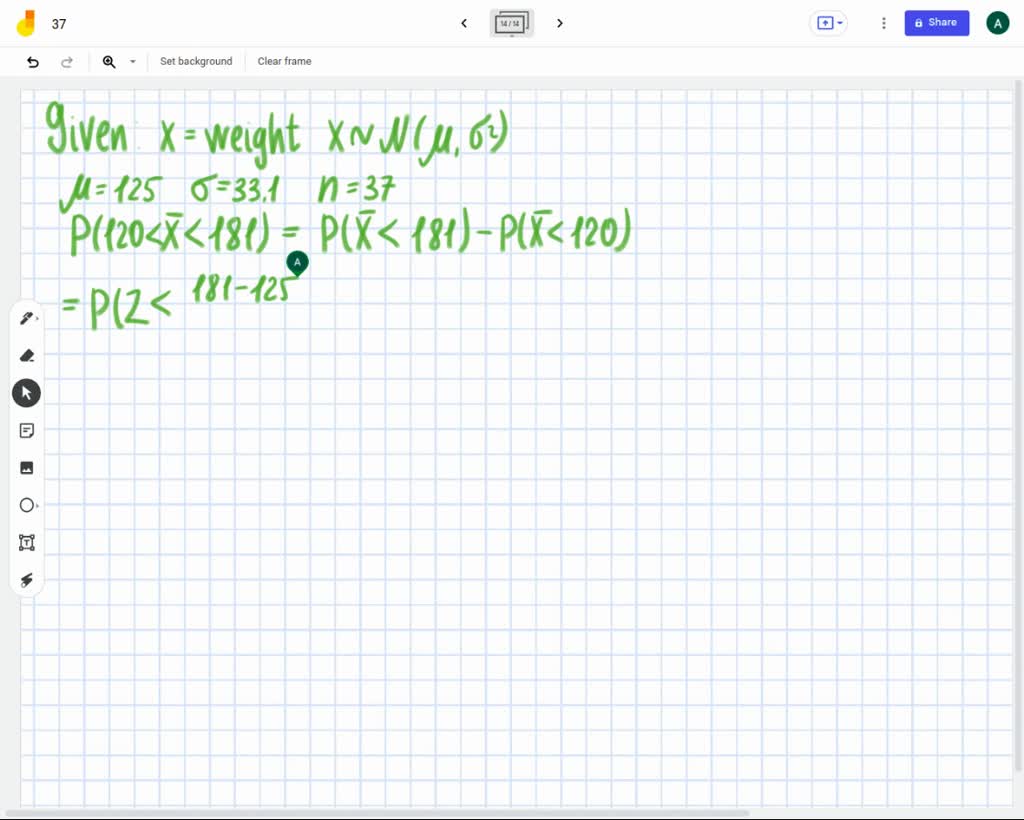1024x820 pixels.
Task: Choose the Circle shape tool
Action: coord(27,506)
